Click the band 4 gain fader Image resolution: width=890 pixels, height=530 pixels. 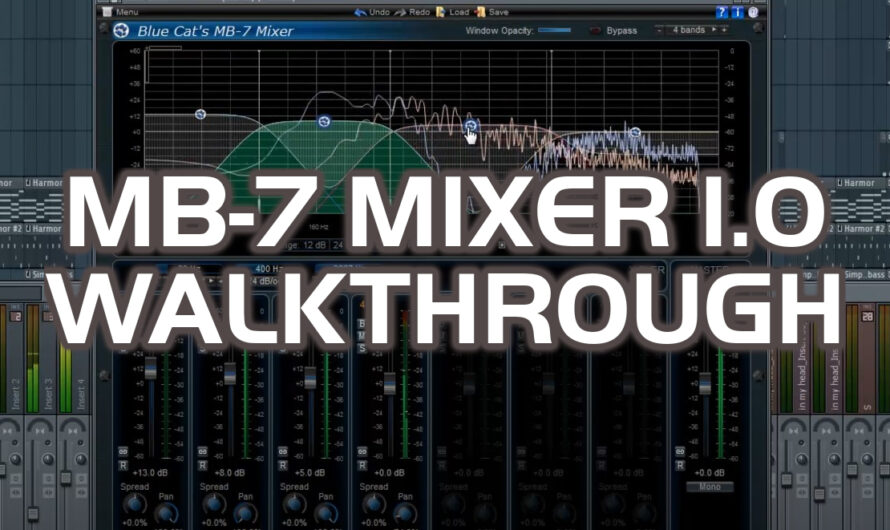tap(389, 384)
